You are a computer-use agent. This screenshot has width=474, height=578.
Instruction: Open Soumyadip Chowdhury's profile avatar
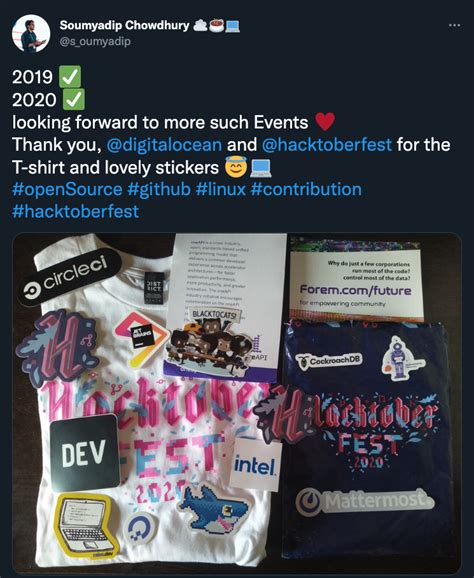point(31,34)
